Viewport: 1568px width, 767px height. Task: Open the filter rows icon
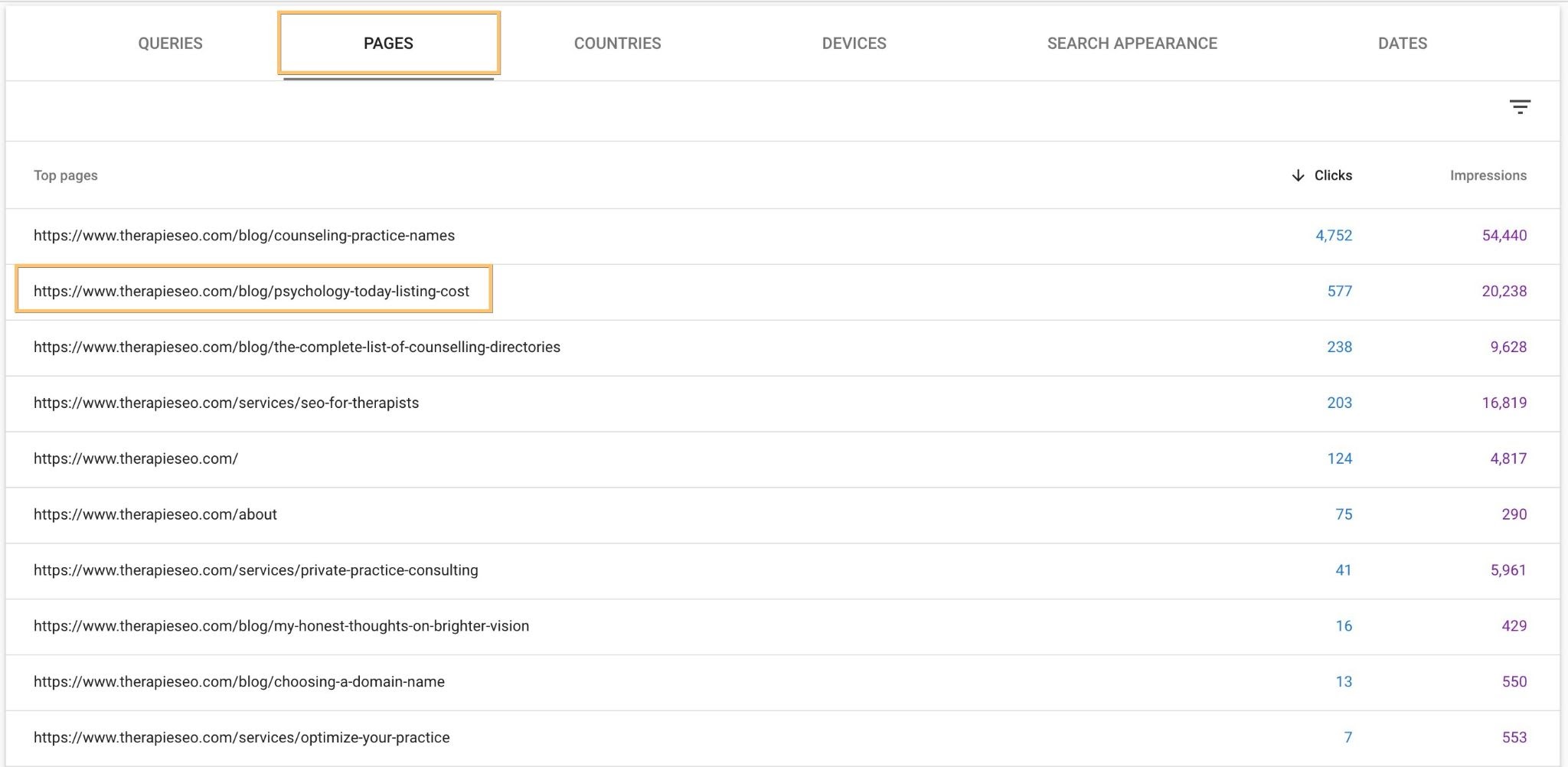click(x=1520, y=107)
